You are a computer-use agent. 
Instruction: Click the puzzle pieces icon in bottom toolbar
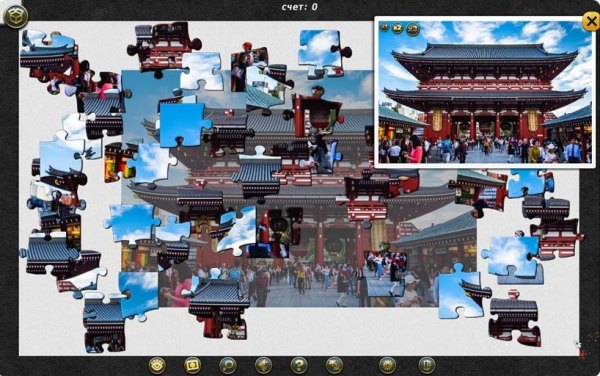[334, 365]
